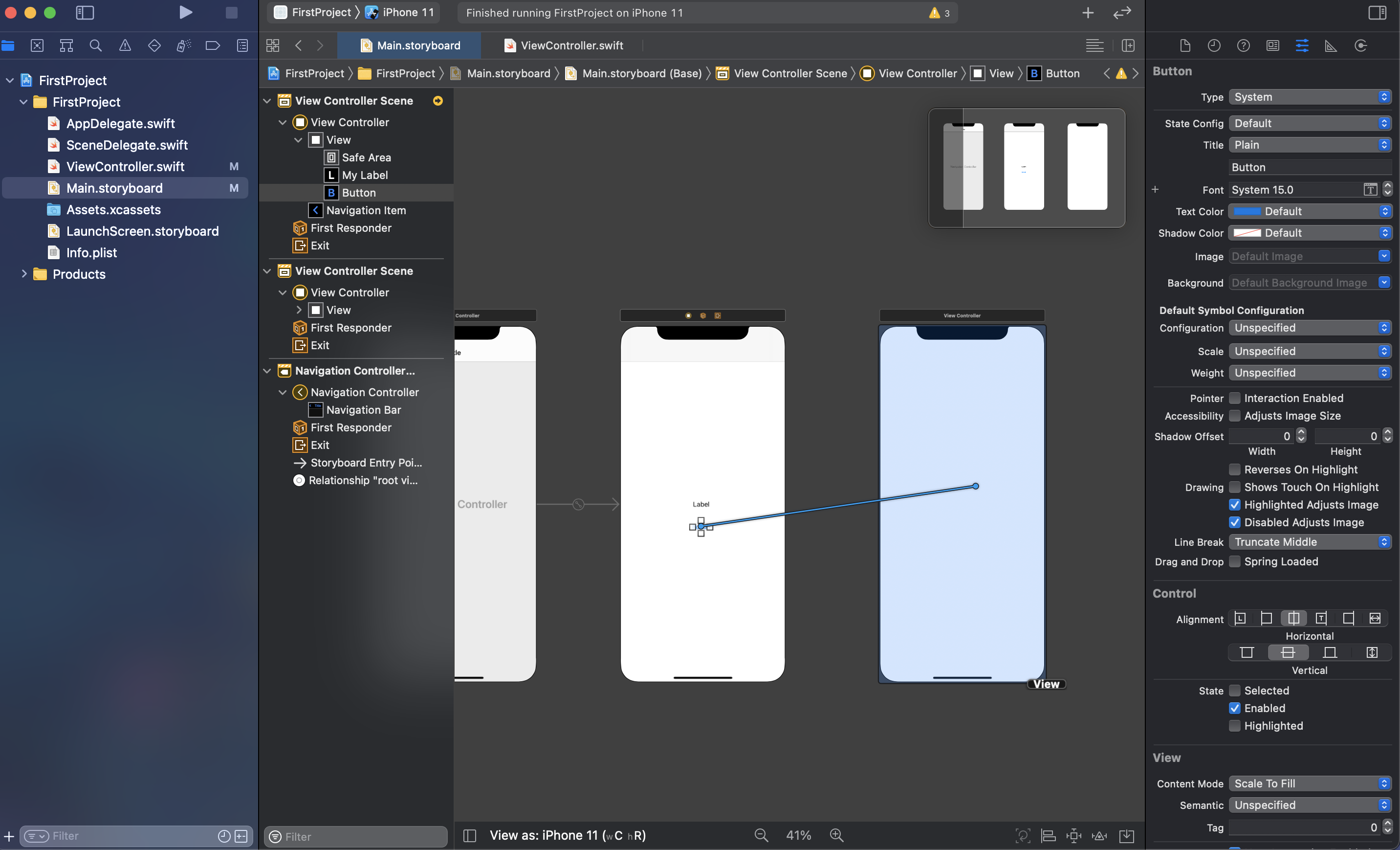Open the Breakpoint navigator icon
The width and height of the screenshot is (1400, 850).
213,45
